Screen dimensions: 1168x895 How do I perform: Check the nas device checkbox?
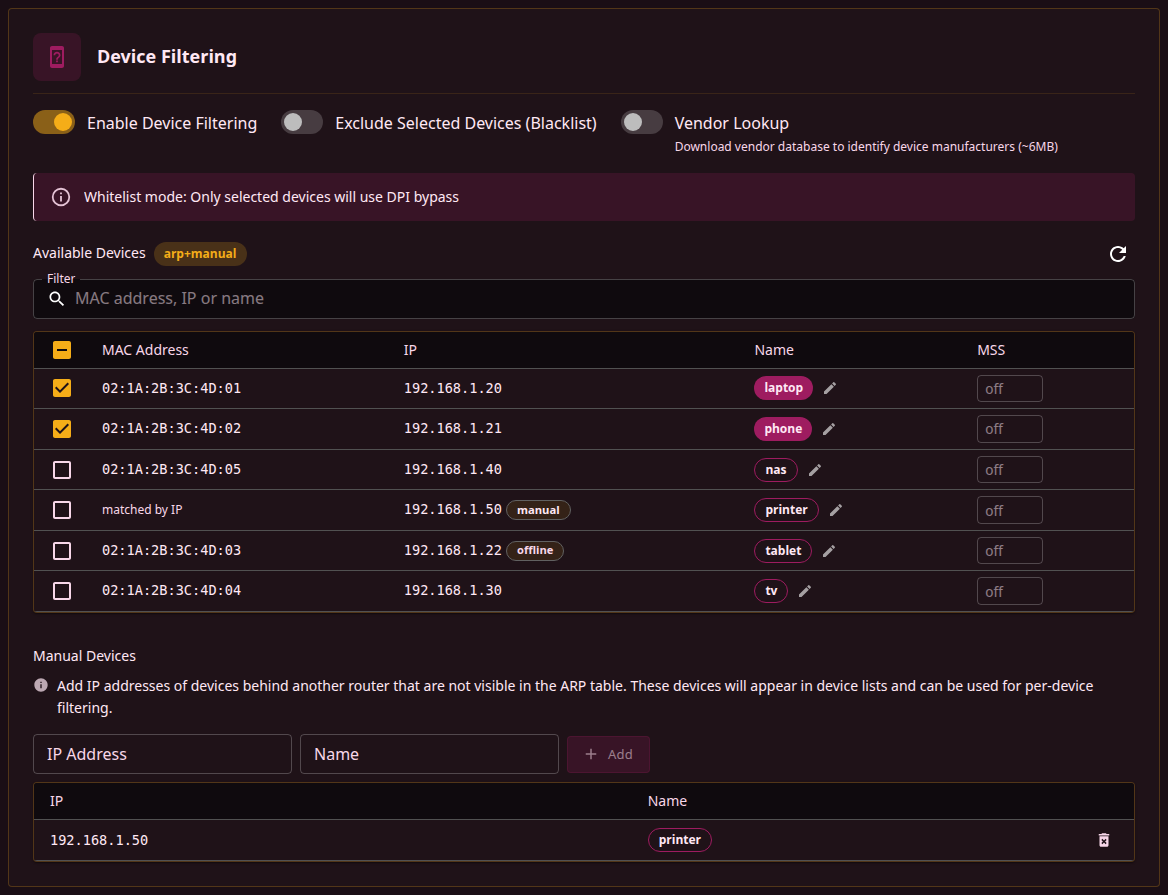point(62,470)
